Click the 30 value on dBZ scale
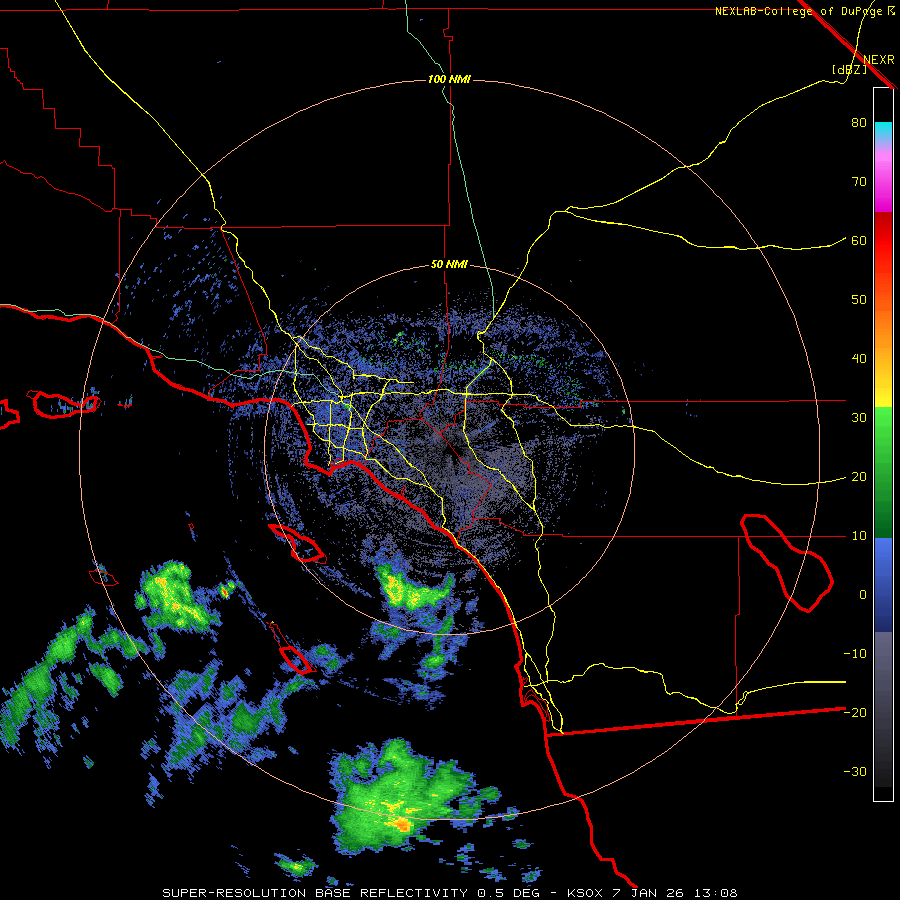 click(859, 418)
